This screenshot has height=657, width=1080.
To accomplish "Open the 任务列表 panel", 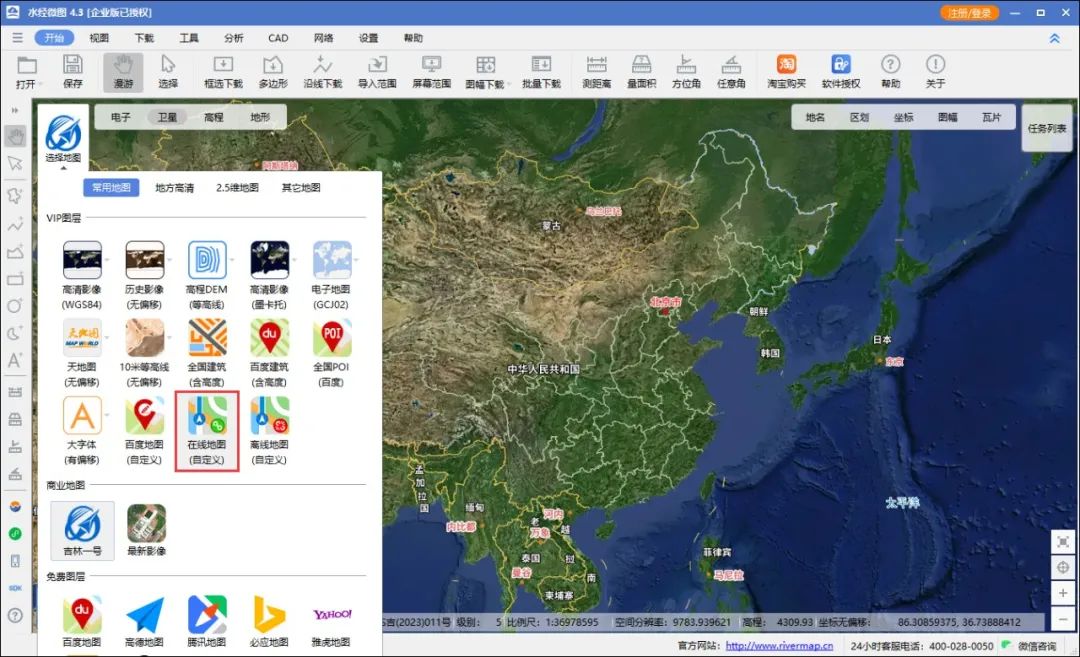I will [1047, 128].
